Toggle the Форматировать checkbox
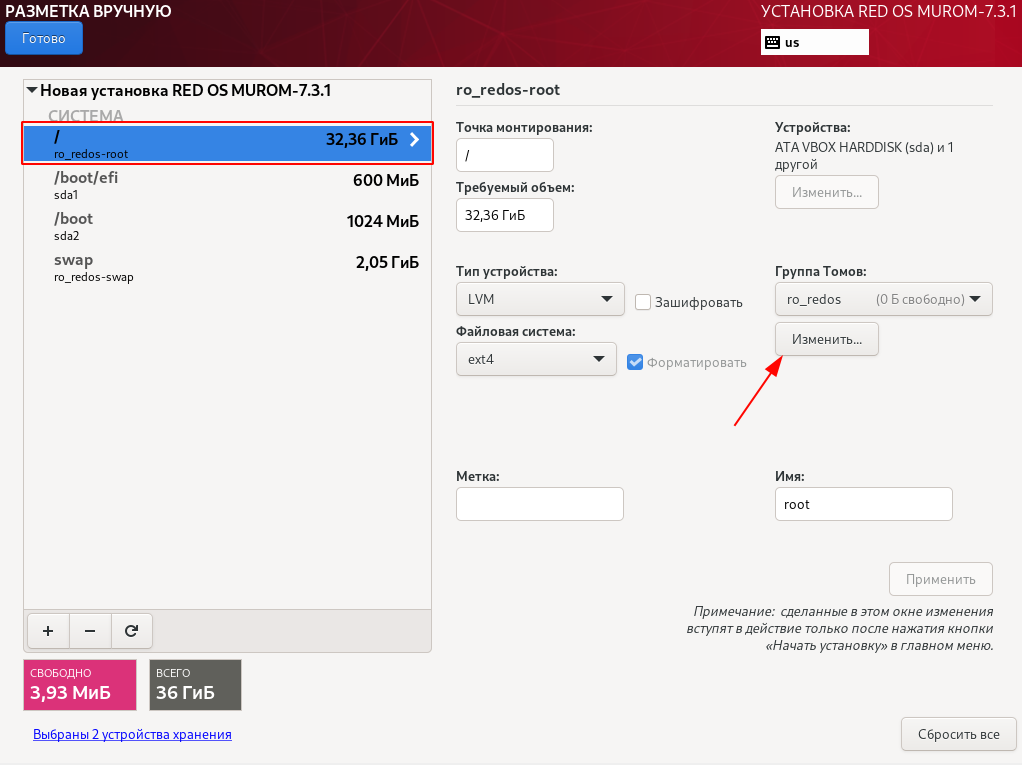Viewport: 1022px width, 765px height. pyautogui.click(x=635, y=362)
